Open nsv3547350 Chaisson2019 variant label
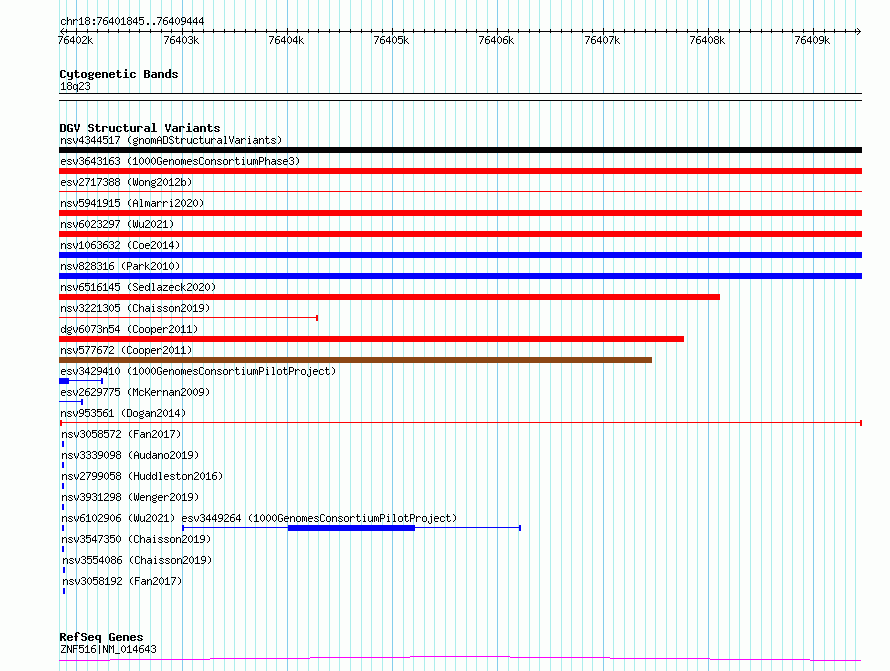 point(136,539)
